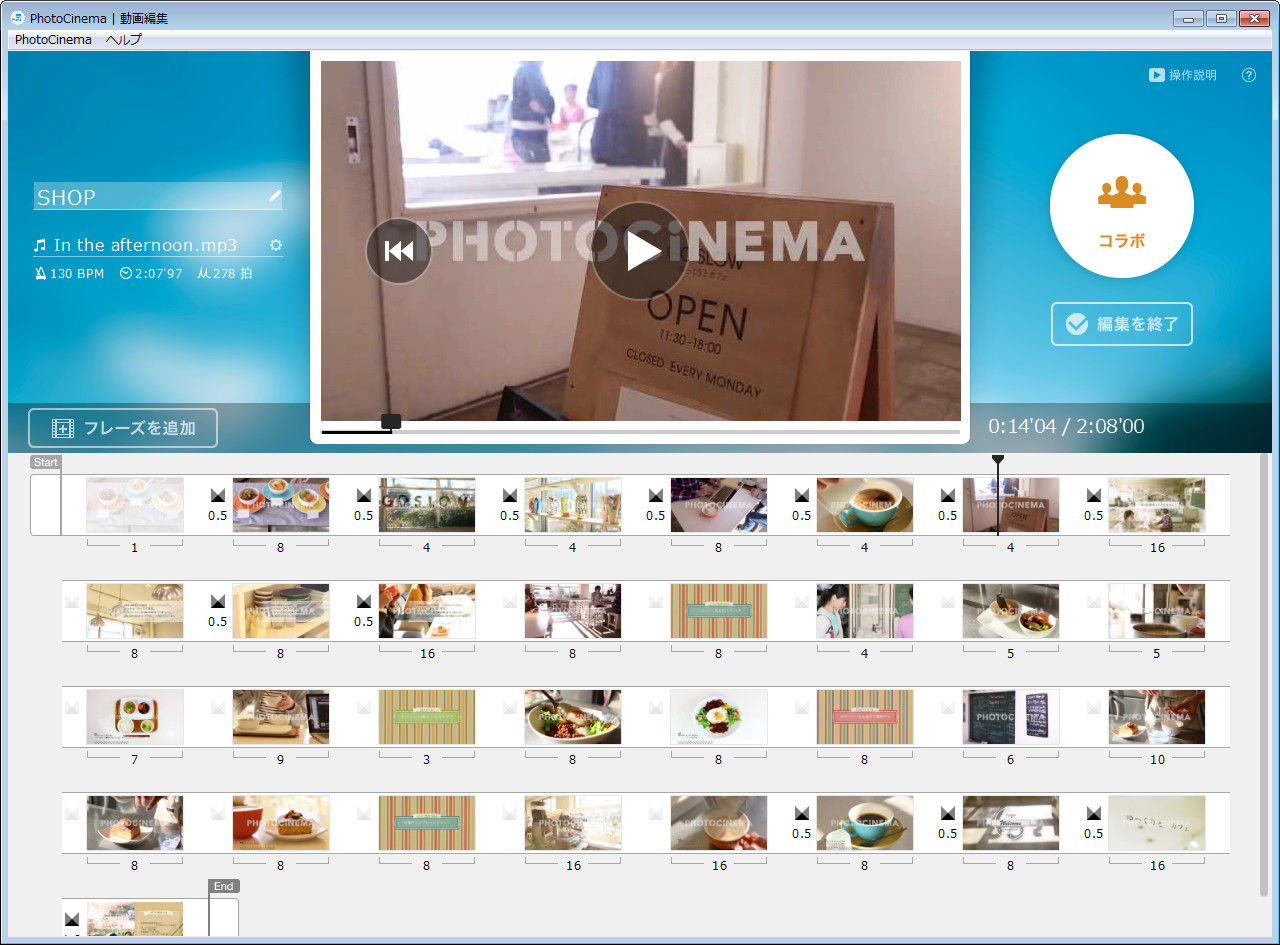
Task: Click the 278 拍 beat count
Action: click(225, 273)
